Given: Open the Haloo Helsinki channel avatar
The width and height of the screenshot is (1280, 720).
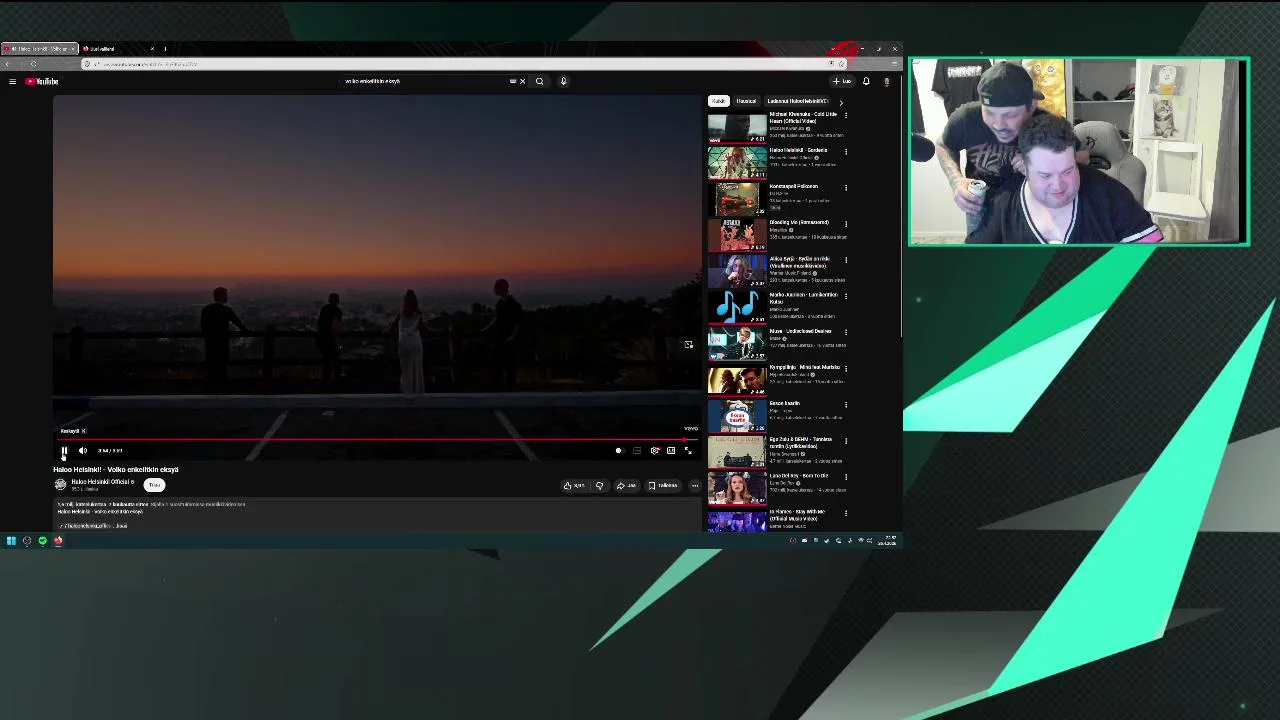Looking at the screenshot, I should [x=60, y=484].
